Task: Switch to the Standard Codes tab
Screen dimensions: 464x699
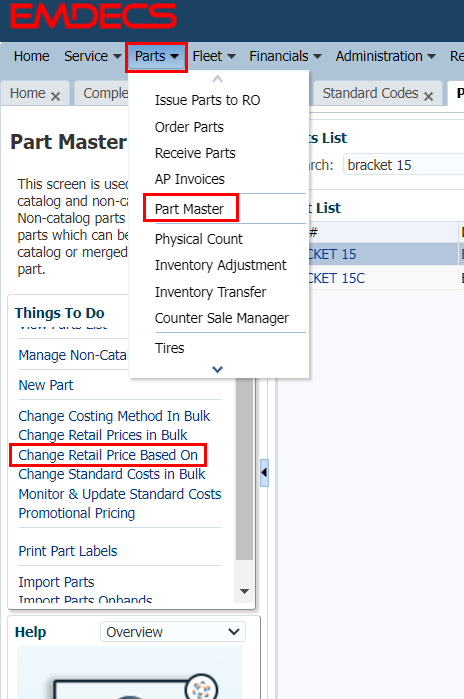Action: pyautogui.click(x=370, y=93)
